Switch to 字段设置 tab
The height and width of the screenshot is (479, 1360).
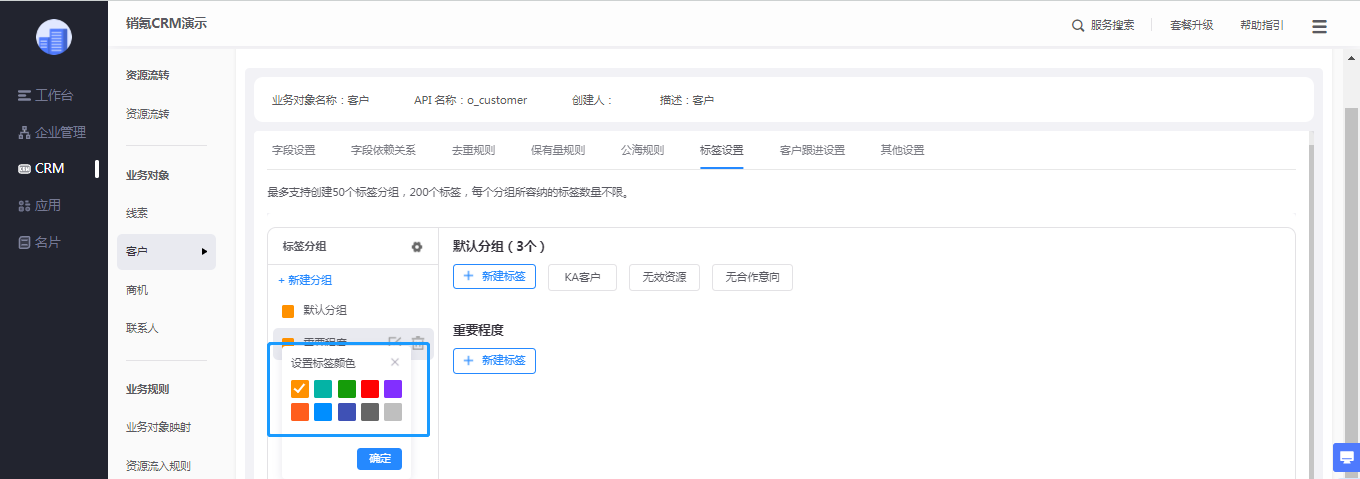pos(293,150)
